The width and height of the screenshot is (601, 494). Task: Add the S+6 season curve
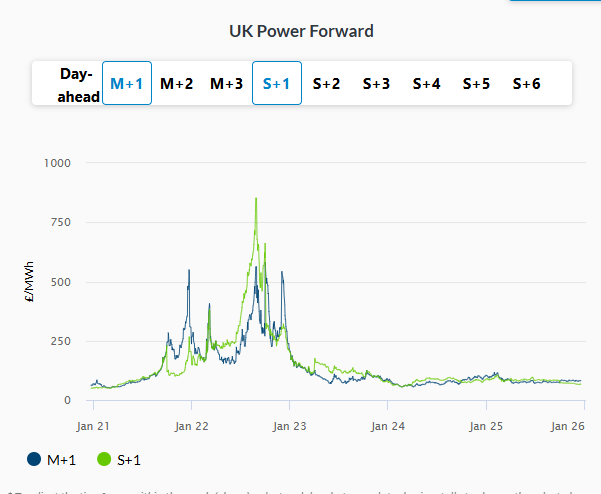click(x=526, y=84)
